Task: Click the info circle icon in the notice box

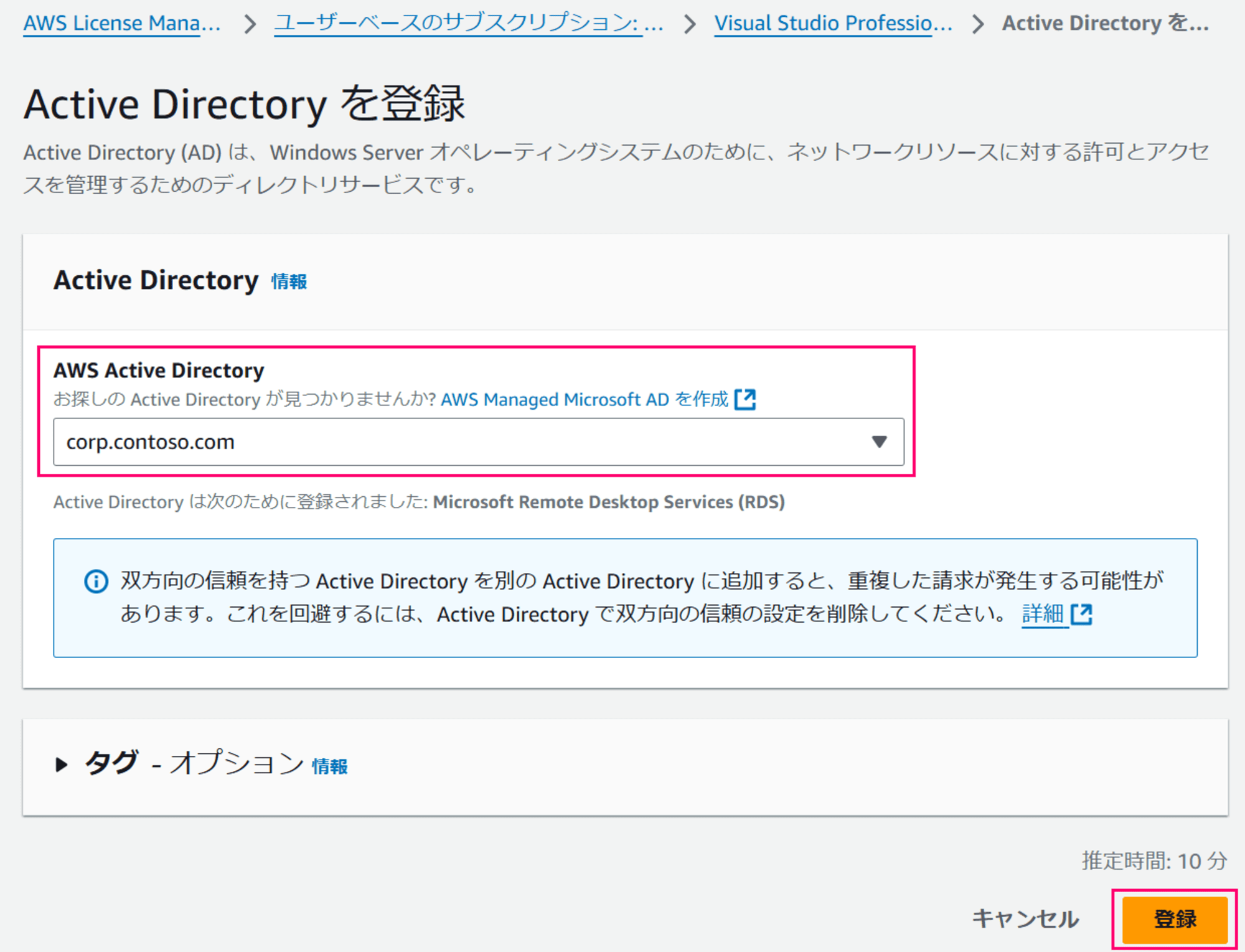Action: (96, 582)
